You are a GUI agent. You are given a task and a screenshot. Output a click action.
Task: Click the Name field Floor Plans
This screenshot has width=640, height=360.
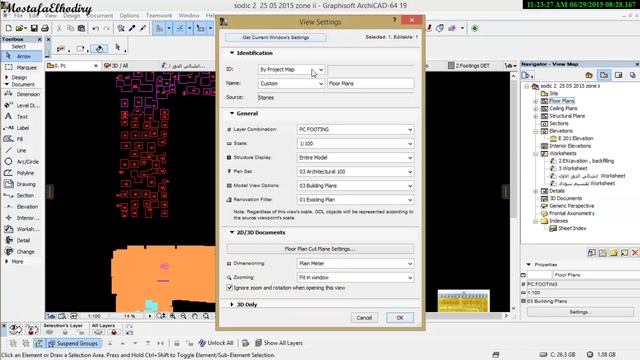coord(371,84)
